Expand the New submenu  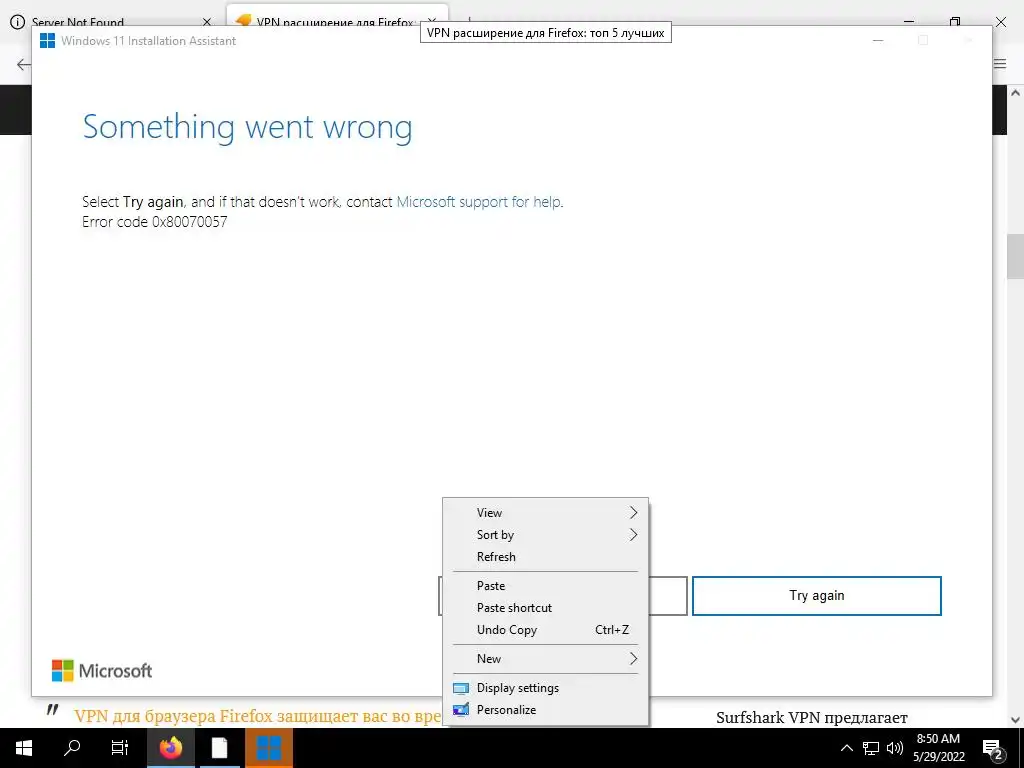coord(545,659)
